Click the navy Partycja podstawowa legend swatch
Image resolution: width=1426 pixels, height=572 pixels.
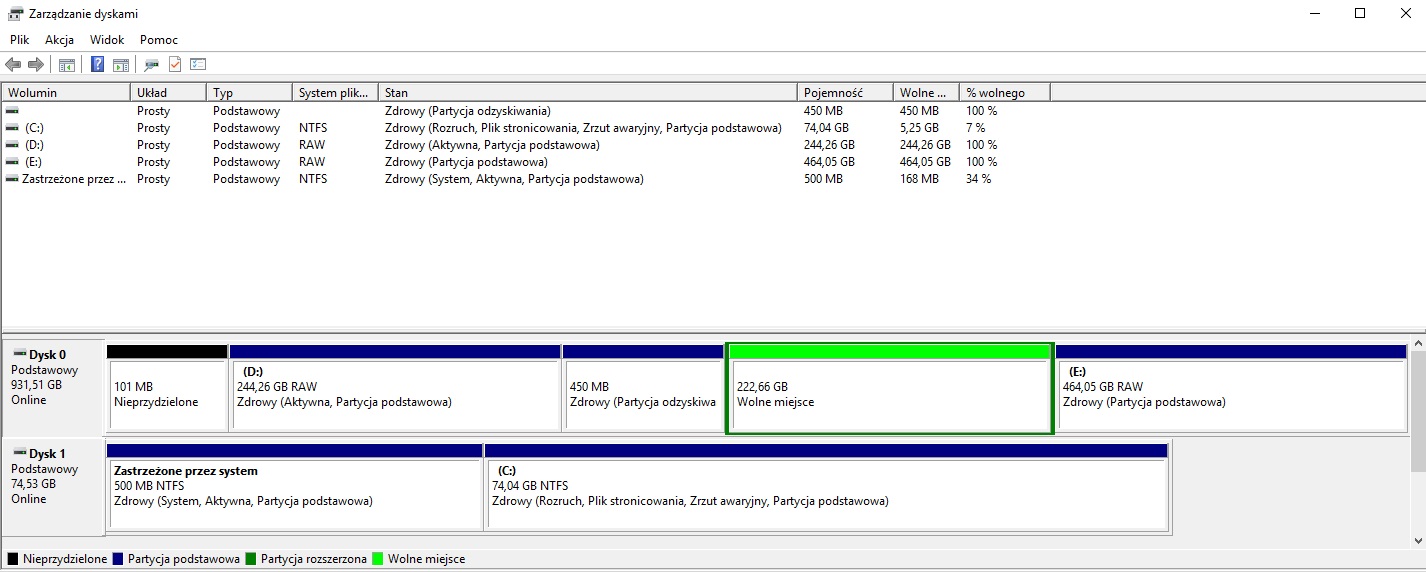pyautogui.click(x=118, y=559)
